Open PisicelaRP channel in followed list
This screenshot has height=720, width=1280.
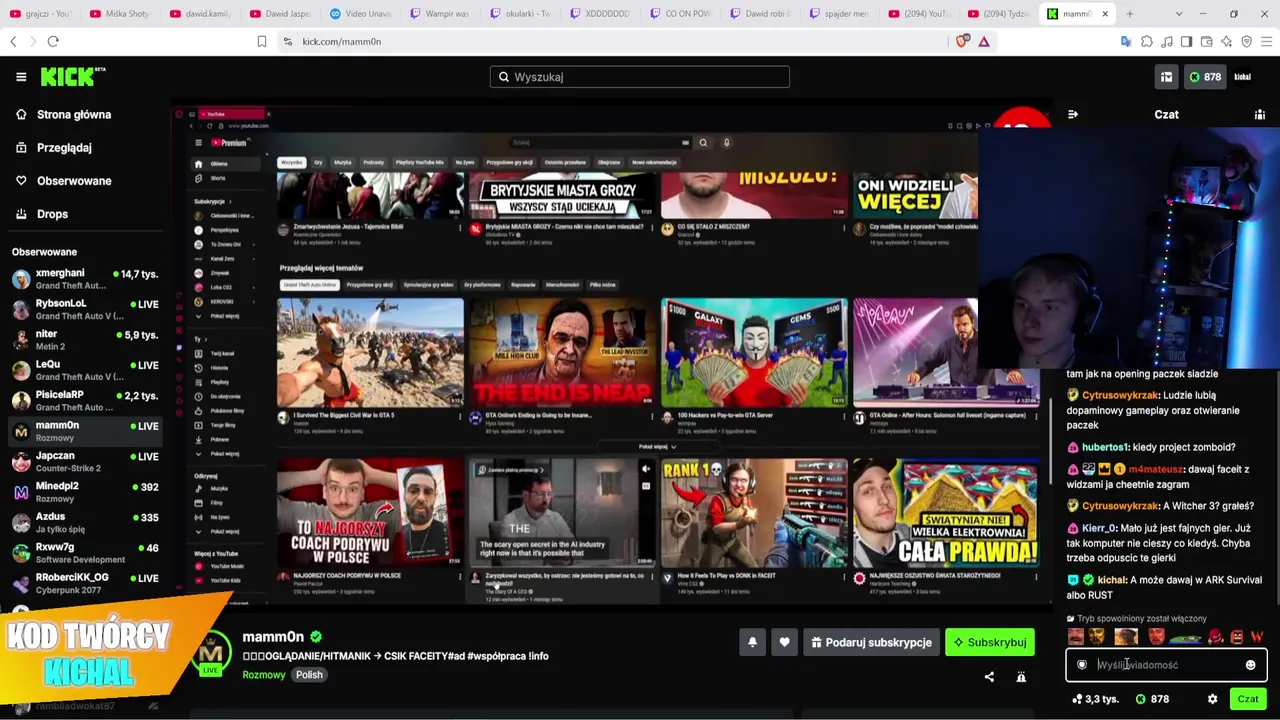(85, 401)
